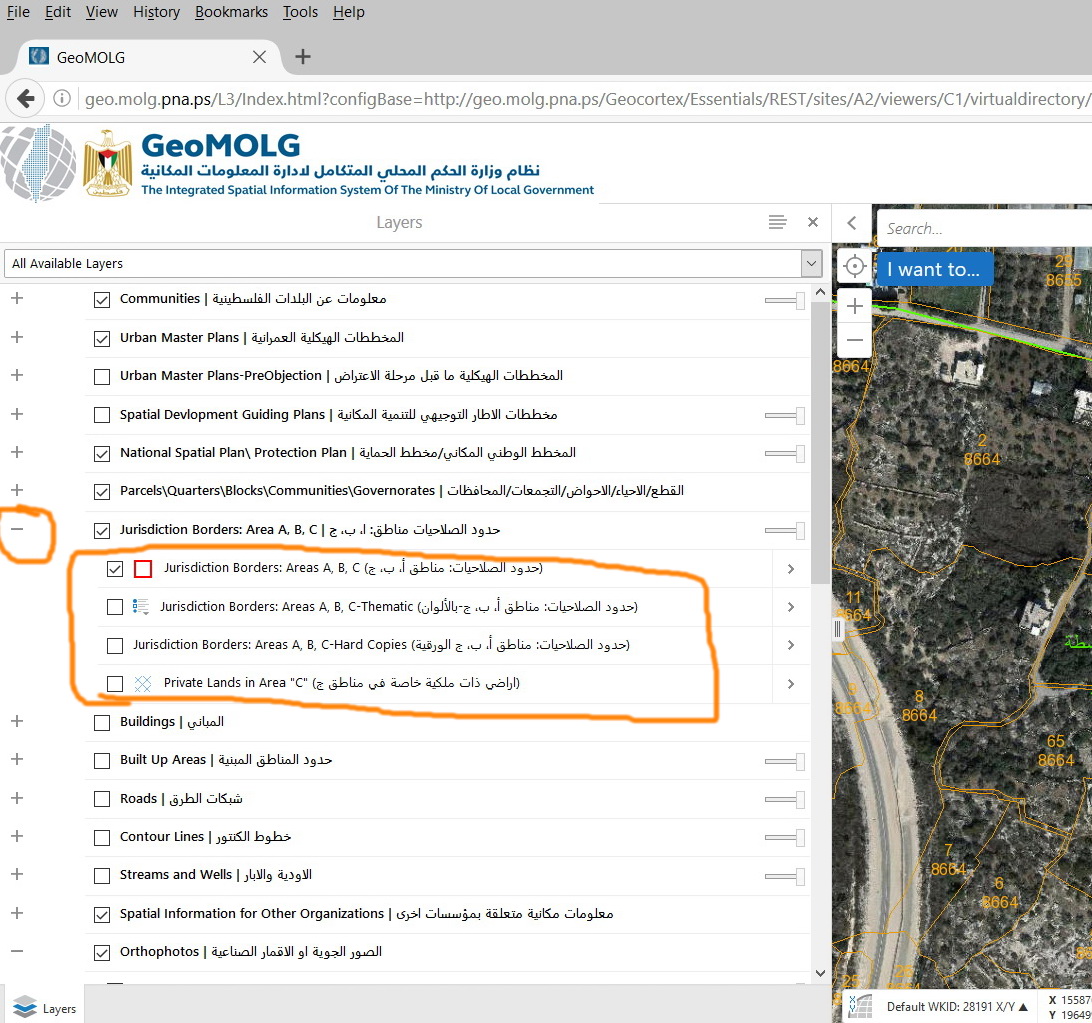
Task: Open site information icon in address bar
Action: pos(62,99)
